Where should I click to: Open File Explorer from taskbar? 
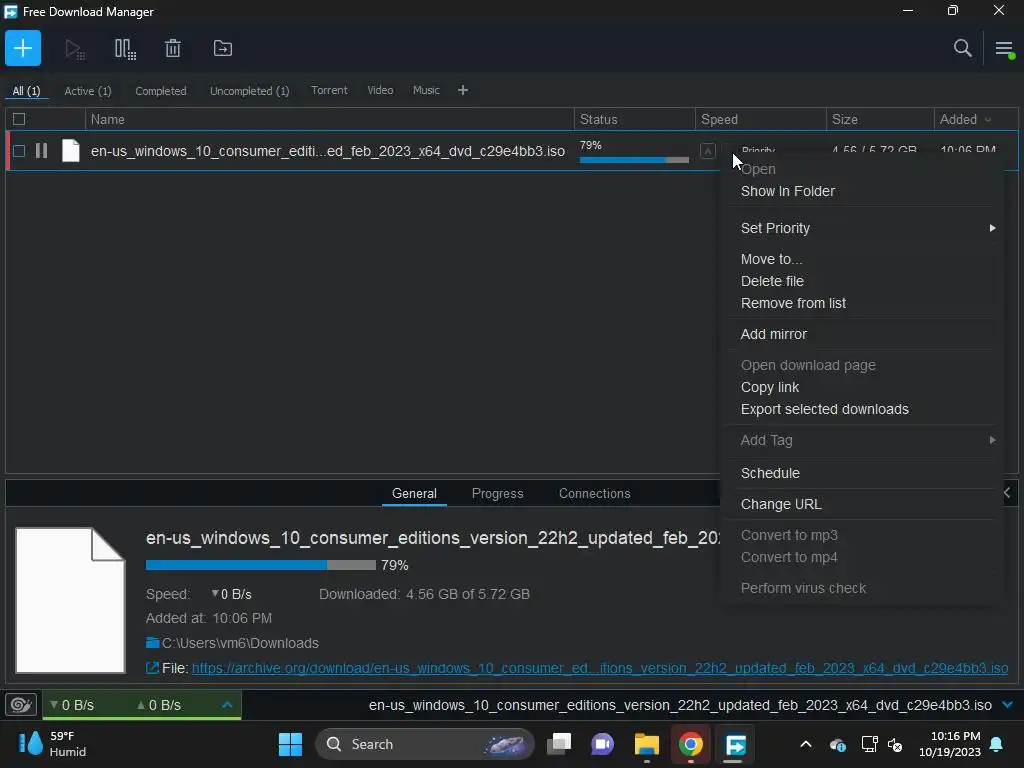(647, 744)
